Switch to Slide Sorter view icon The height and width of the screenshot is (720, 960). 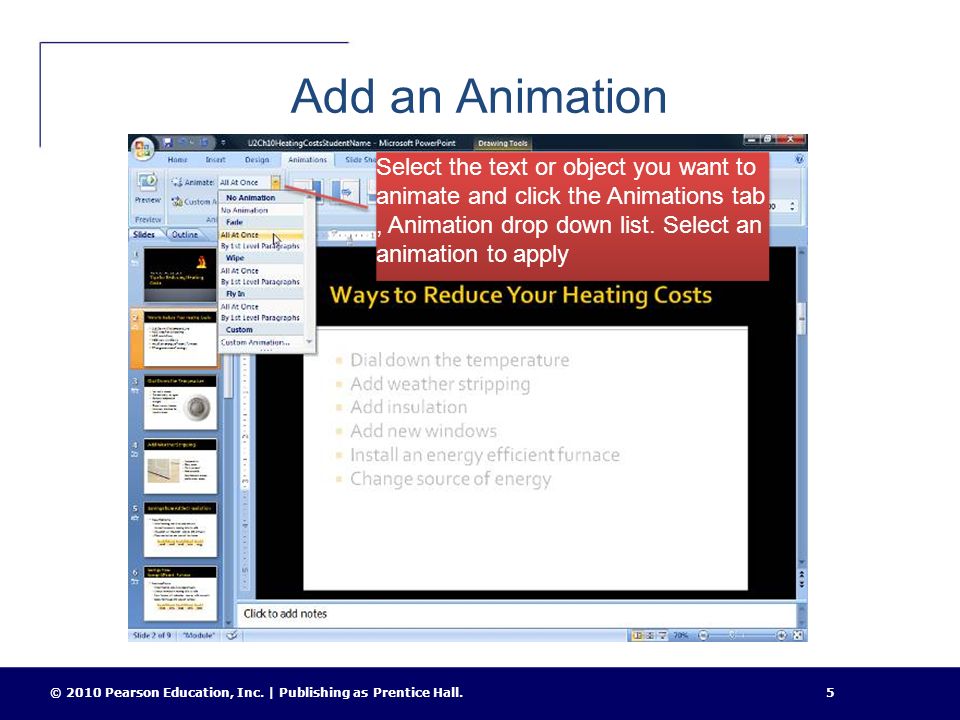click(x=650, y=636)
